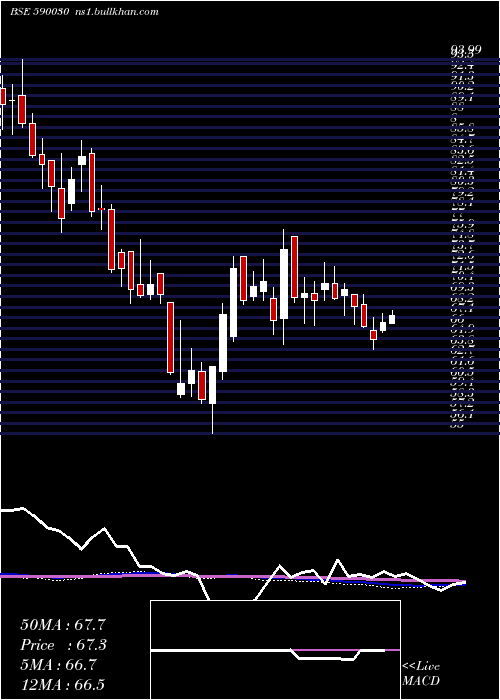Click the 93.99 top price axis value
Image resolution: width=500 pixels, height=700 pixels.
(x=466, y=50)
